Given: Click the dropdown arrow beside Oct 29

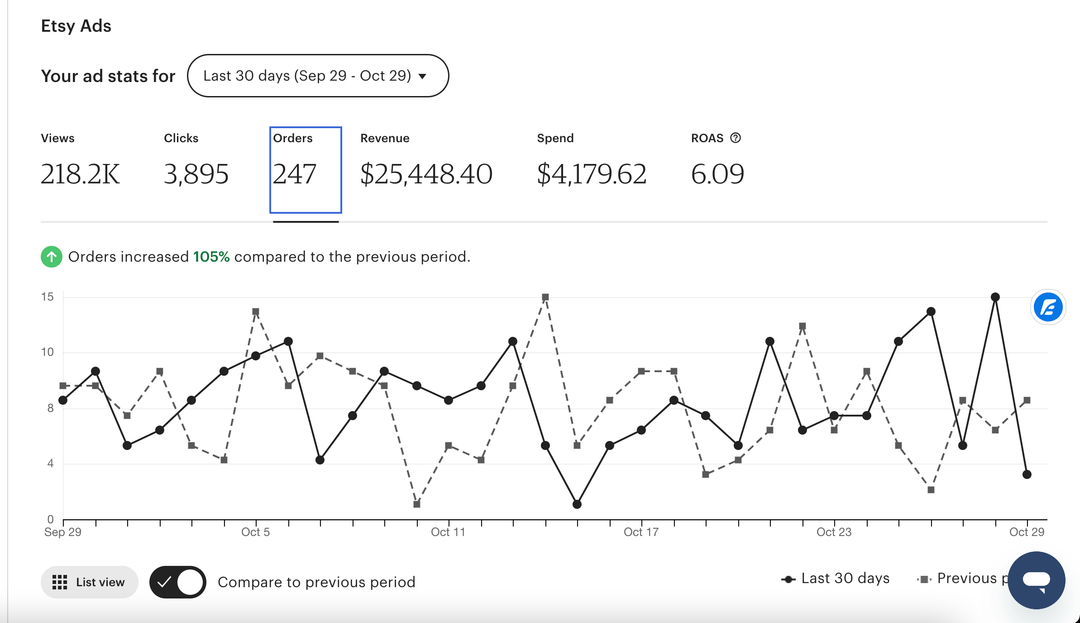Looking at the screenshot, I should click(x=422, y=77).
